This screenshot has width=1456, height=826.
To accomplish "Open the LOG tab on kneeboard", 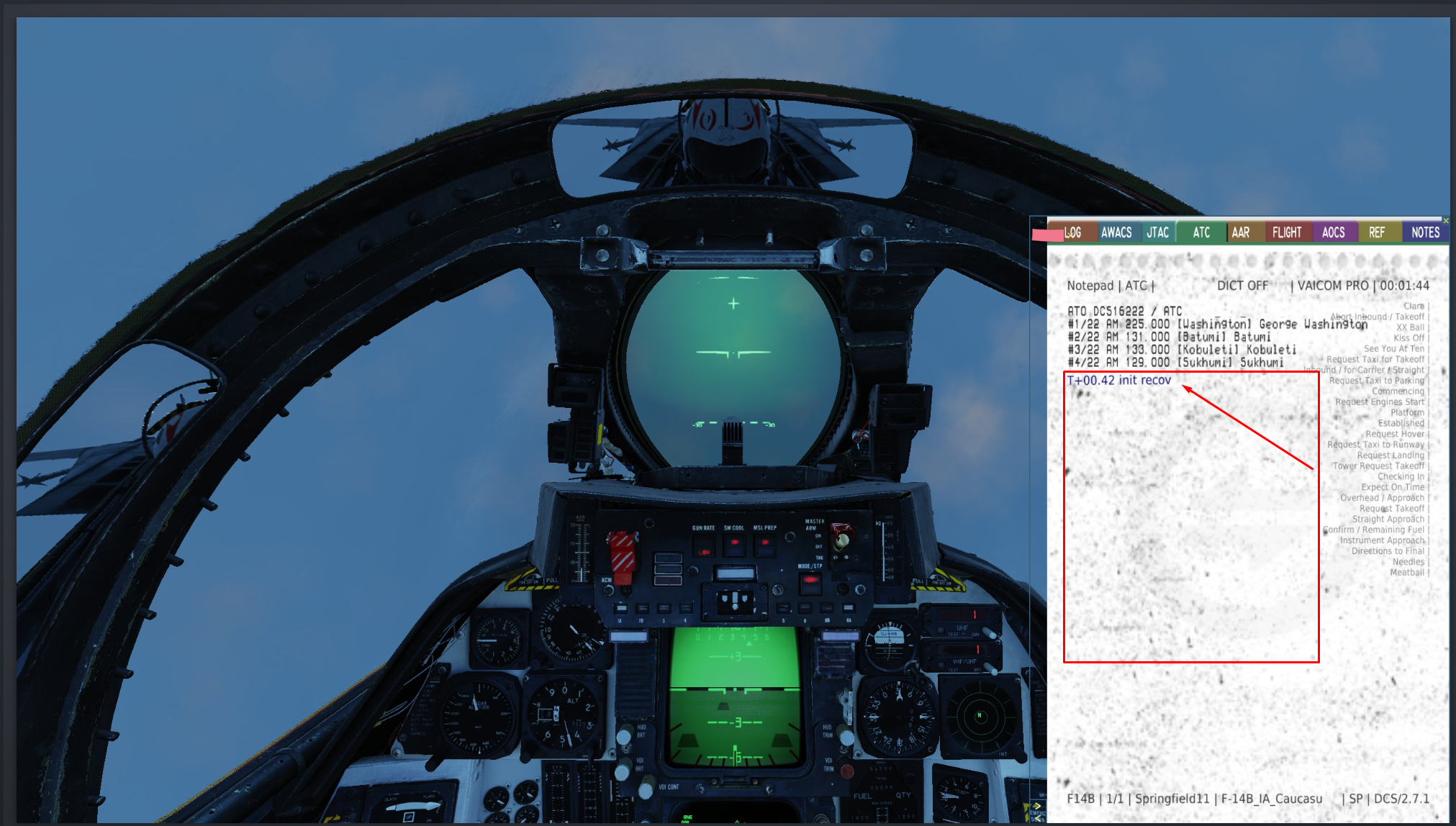I will point(1072,232).
